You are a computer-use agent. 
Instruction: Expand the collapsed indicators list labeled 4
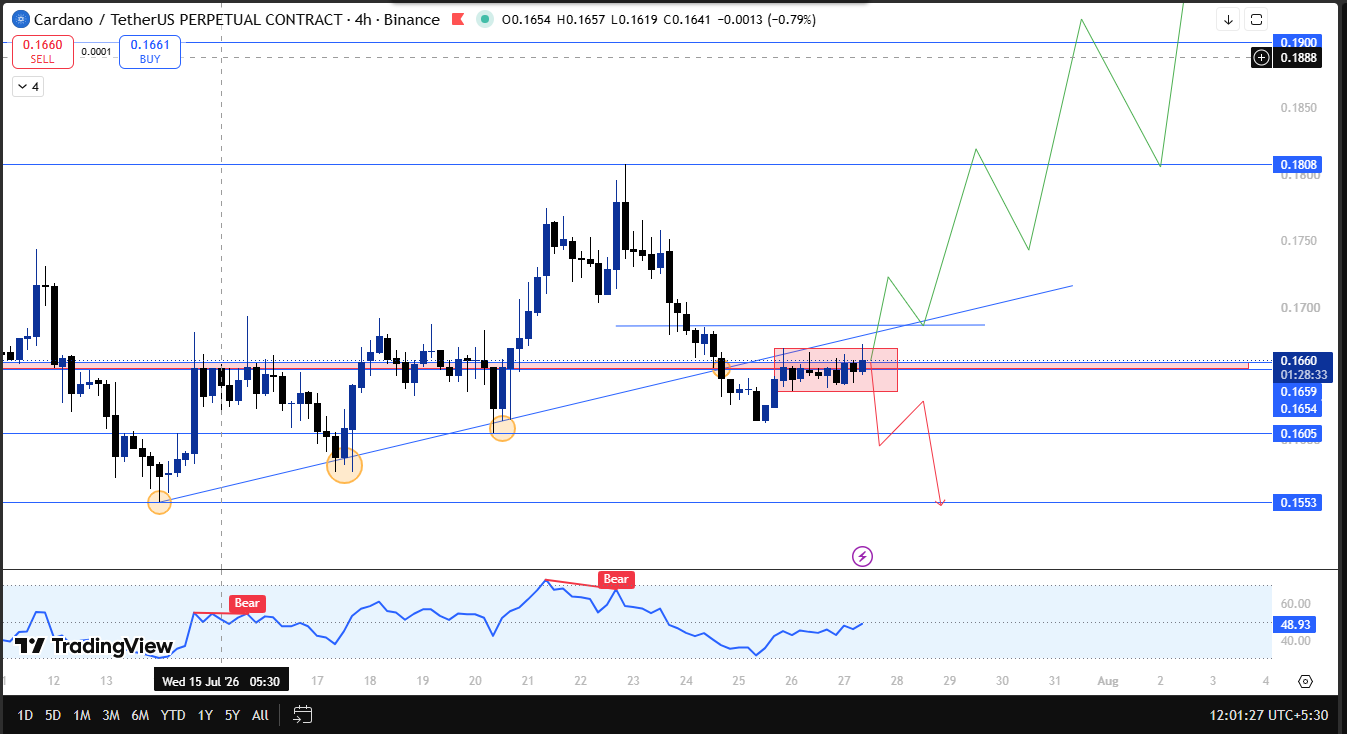pyautogui.click(x=27, y=87)
